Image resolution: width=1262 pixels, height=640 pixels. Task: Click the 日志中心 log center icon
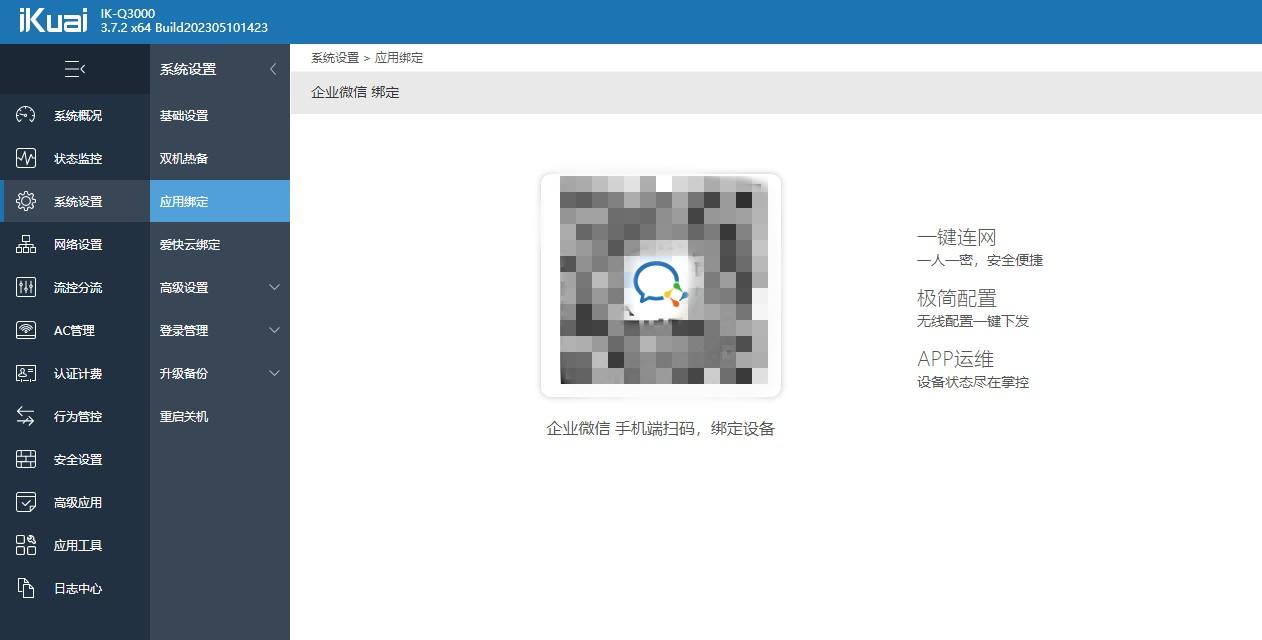click(74, 588)
